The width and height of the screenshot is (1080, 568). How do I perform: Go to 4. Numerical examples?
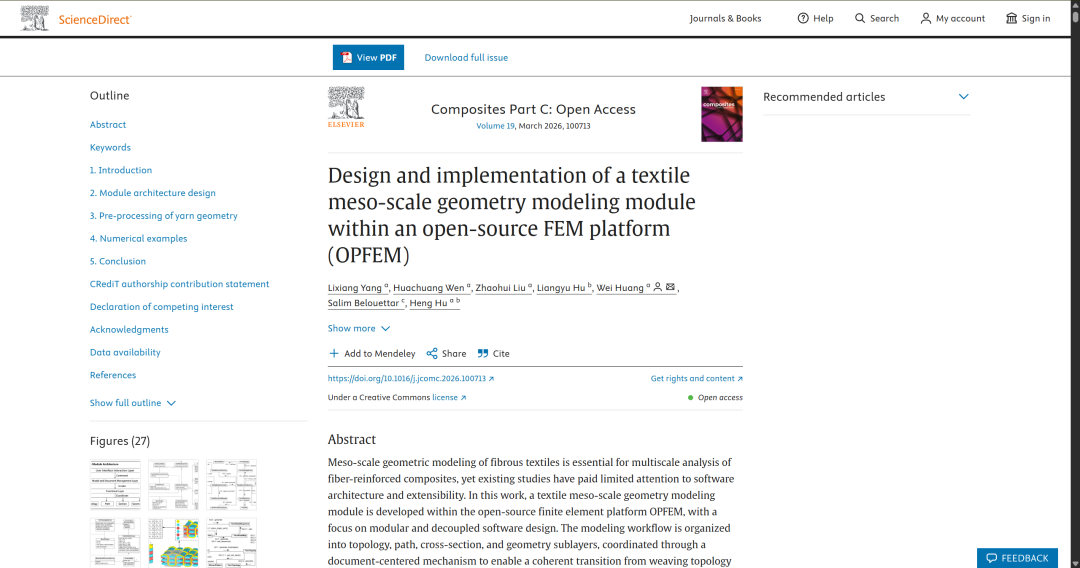tap(138, 238)
